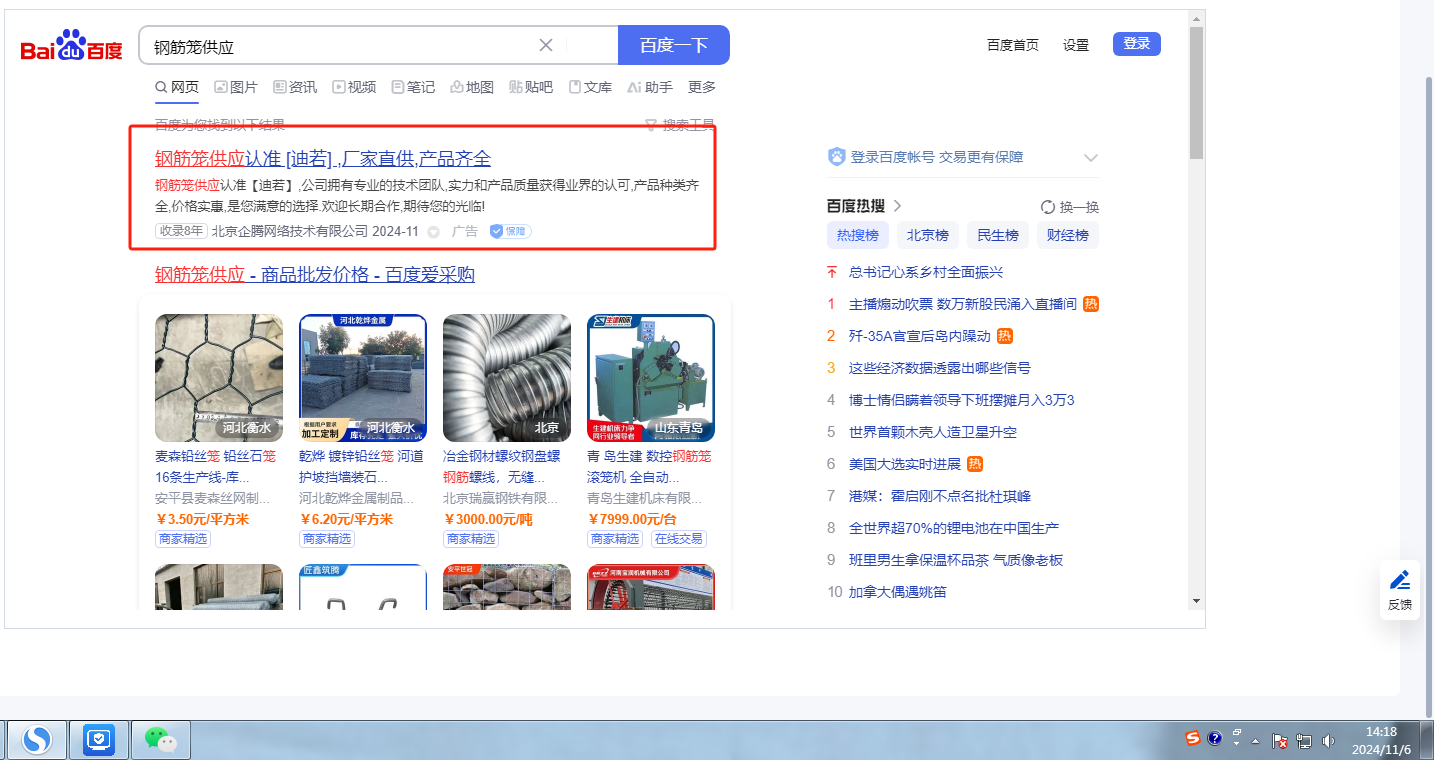The width and height of the screenshot is (1434, 760).
Task: Open ad result 钢筋笼供应认准 [迪若]
Action: coord(323,158)
